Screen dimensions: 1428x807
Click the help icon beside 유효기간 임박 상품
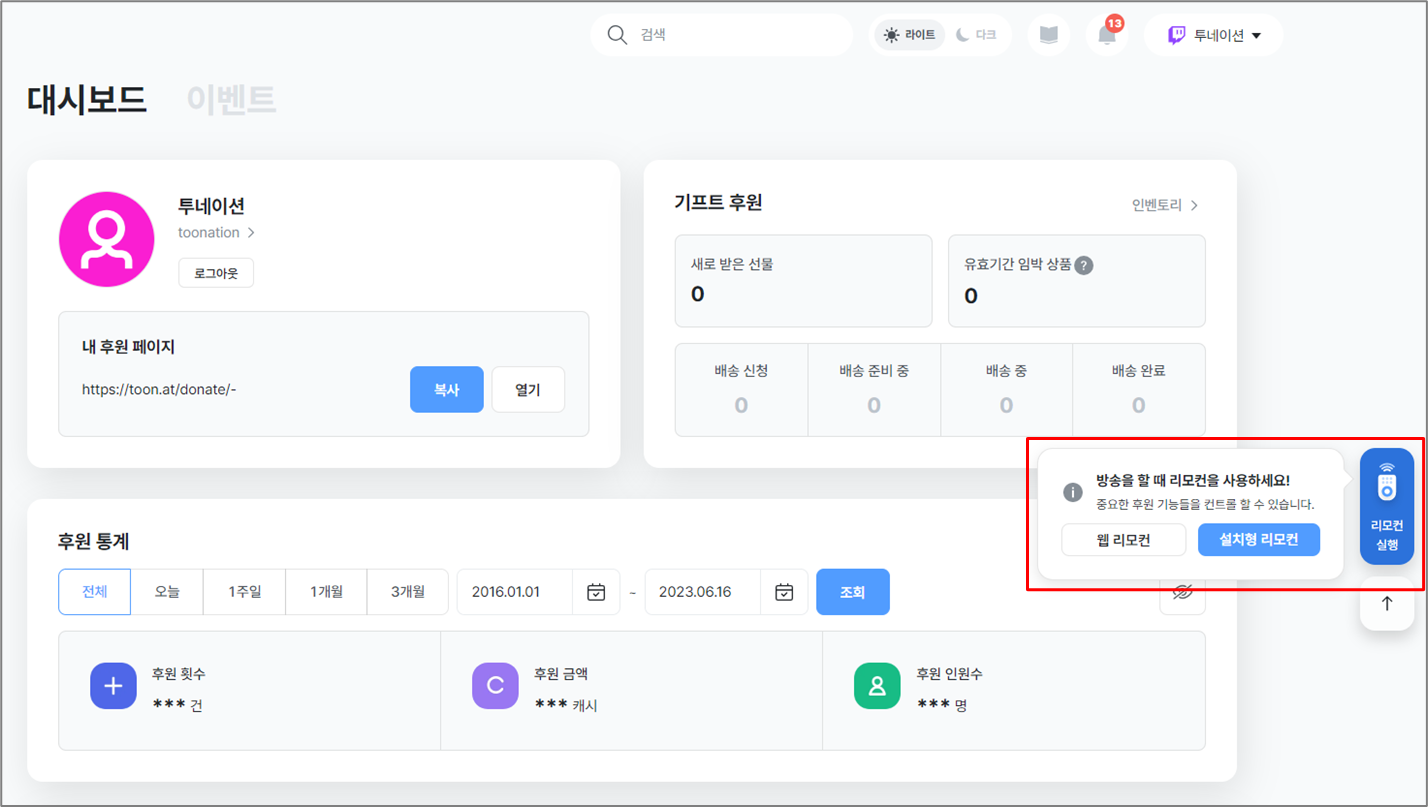click(x=1084, y=265)
